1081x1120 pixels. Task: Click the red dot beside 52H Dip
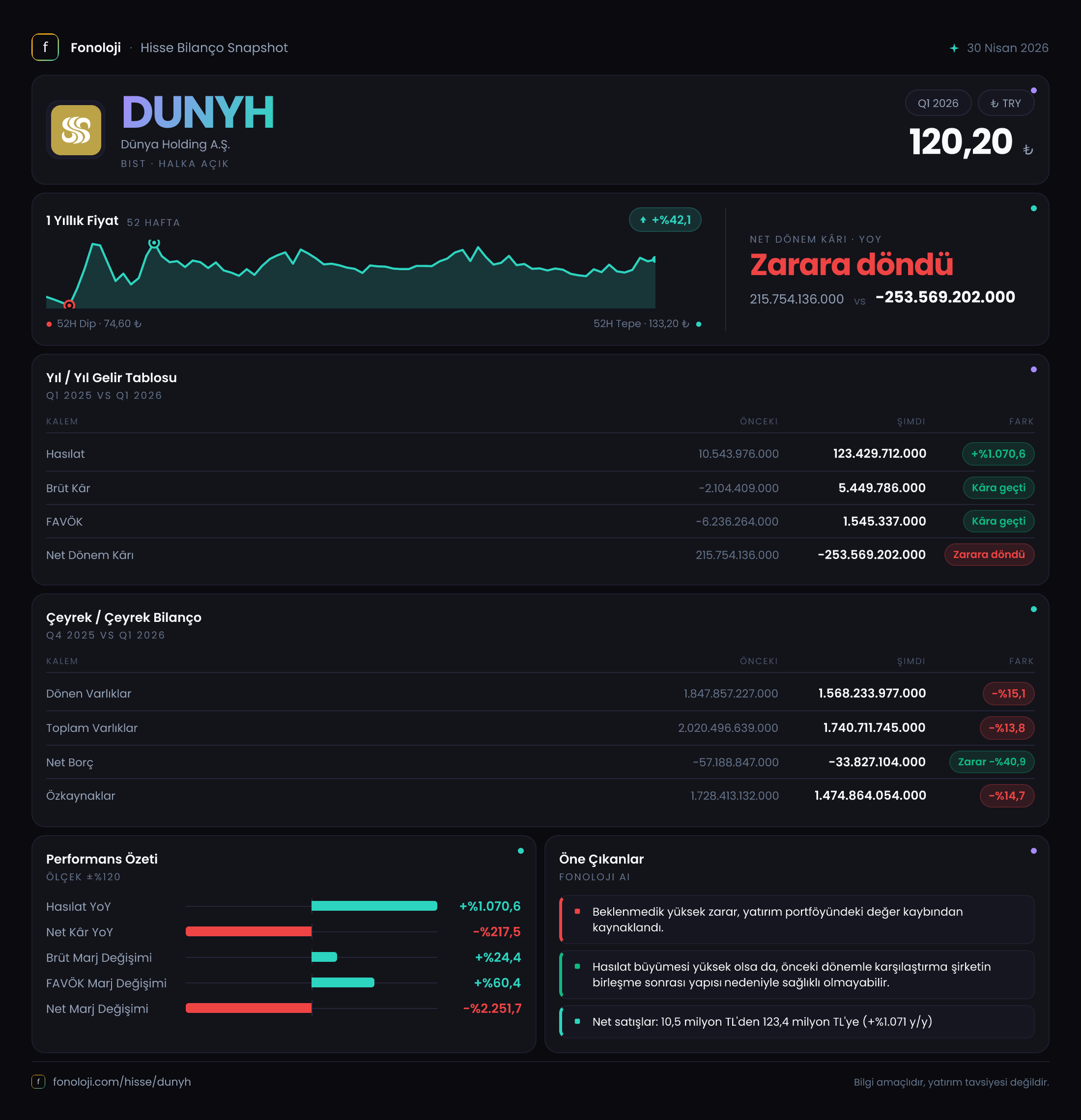49,324
